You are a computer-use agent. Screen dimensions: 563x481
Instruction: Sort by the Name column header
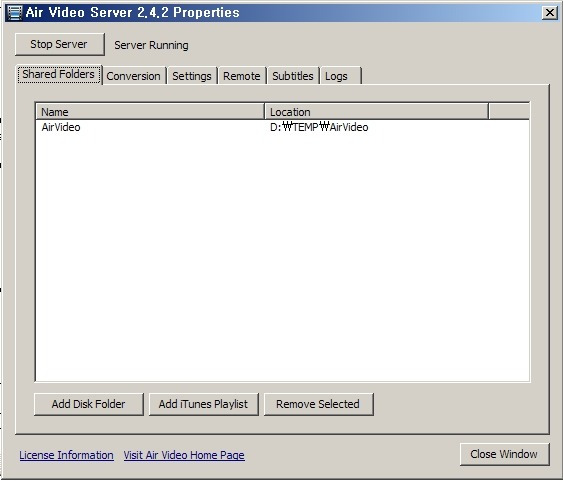click(150, 112)
